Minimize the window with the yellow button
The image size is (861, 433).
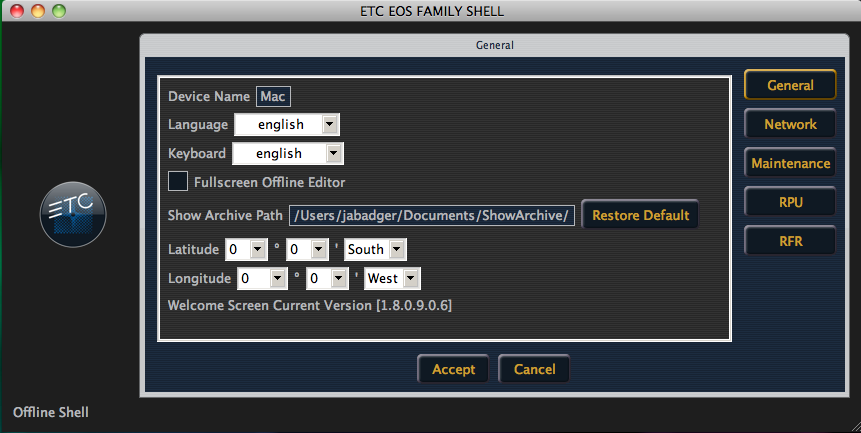(x=38, y=10)
